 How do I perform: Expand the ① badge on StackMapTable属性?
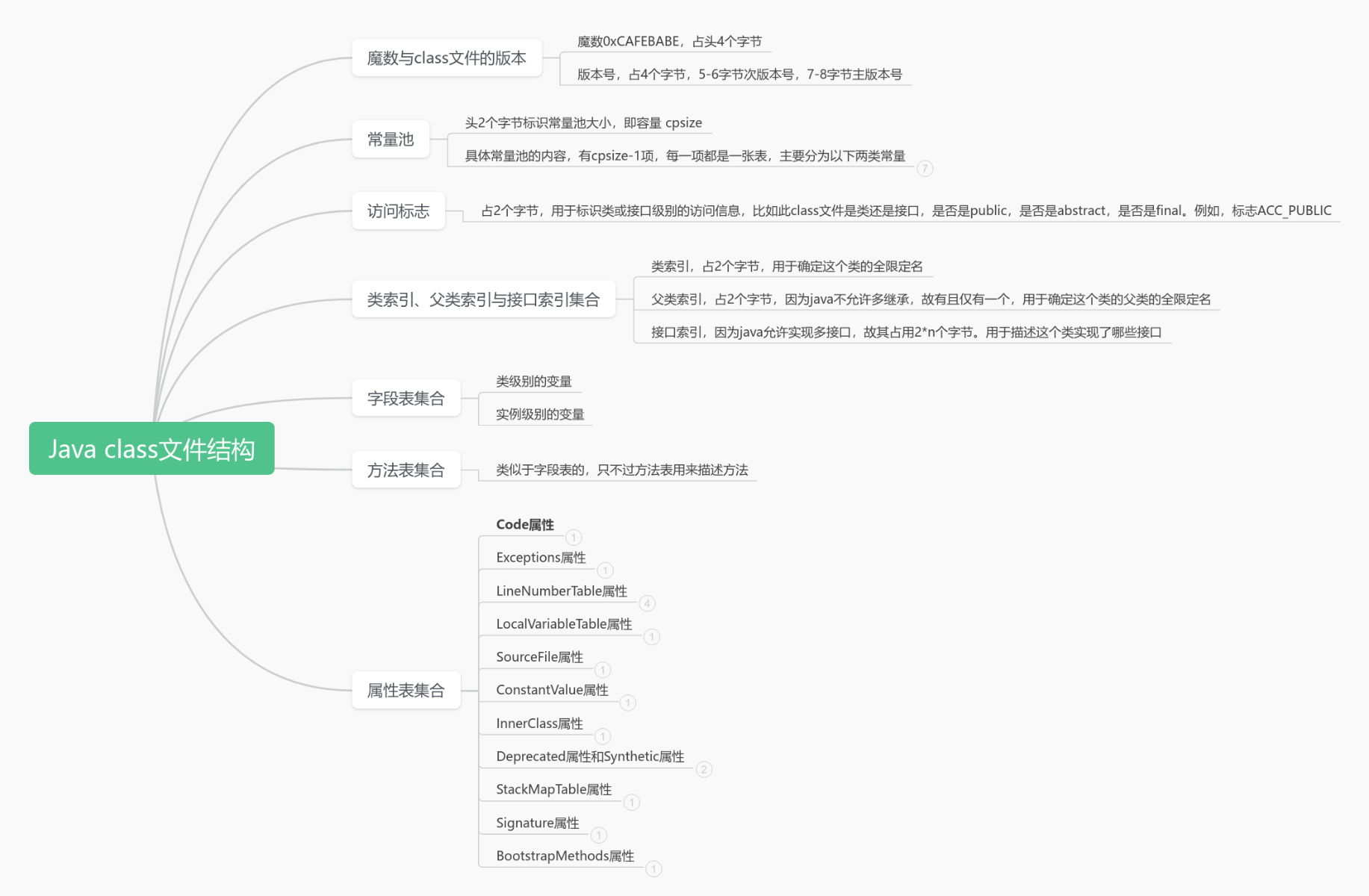pos(631,803)
